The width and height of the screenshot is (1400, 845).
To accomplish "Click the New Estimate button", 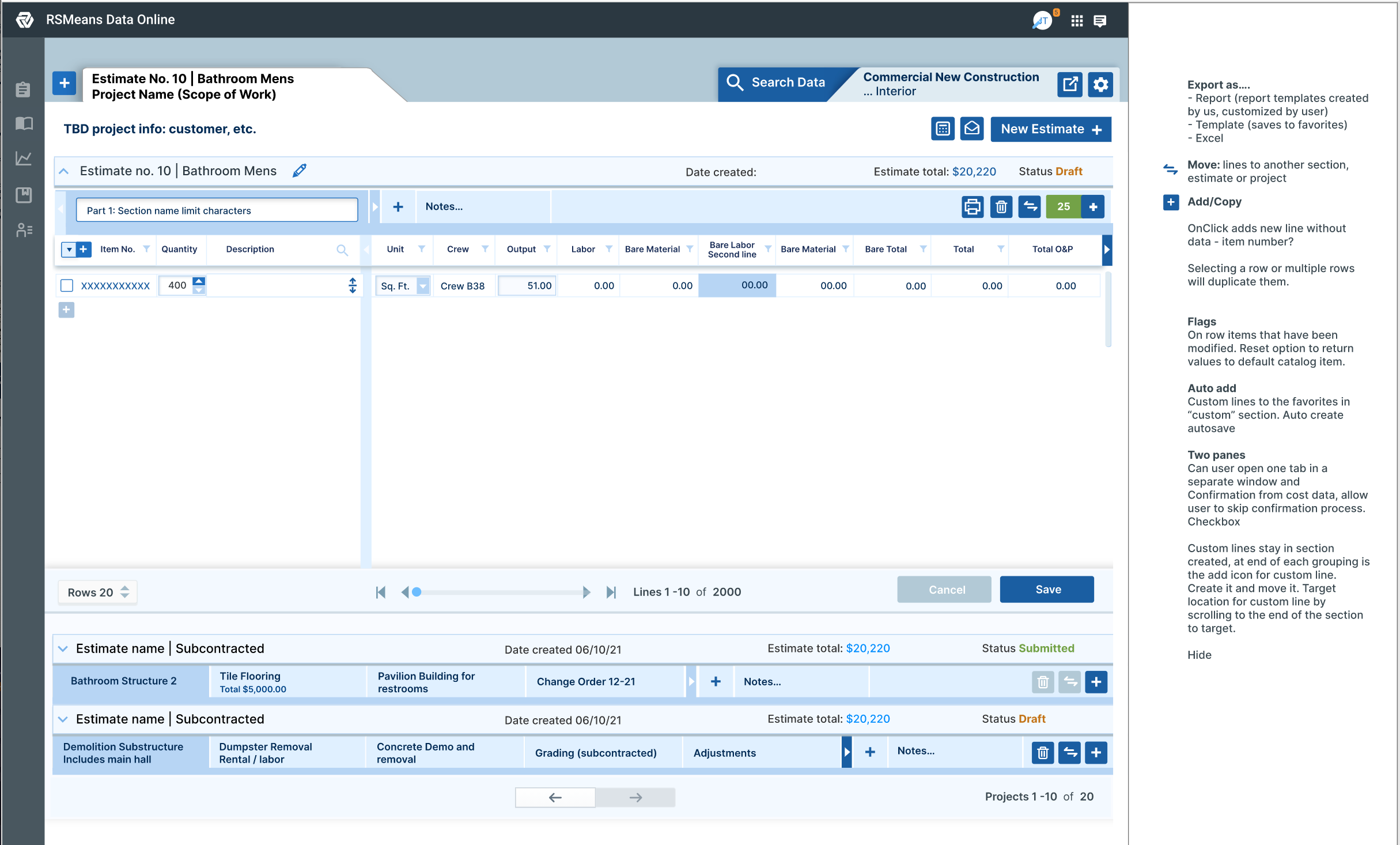I will [x=1050, y=129].
